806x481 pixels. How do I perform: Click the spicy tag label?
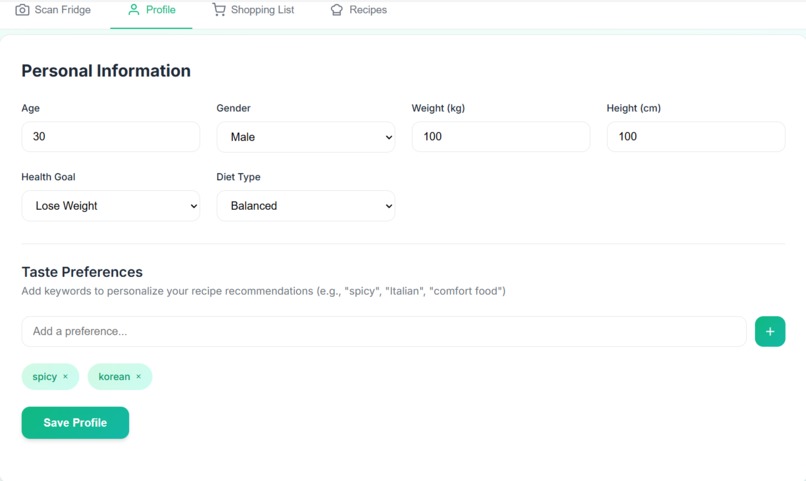(x=45, y=377)
